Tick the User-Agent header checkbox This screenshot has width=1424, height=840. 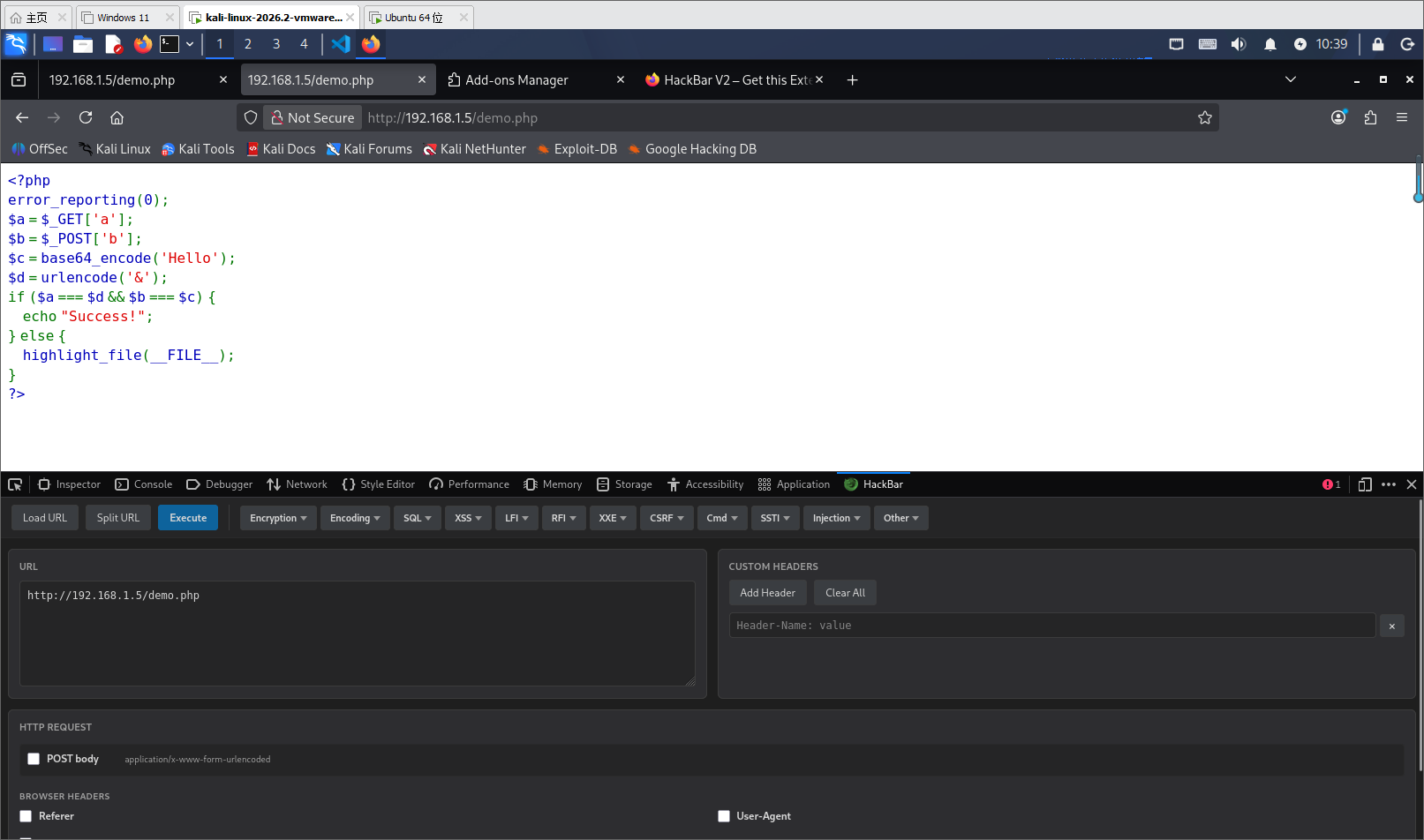pyautogui.click(x=724, y=816)
